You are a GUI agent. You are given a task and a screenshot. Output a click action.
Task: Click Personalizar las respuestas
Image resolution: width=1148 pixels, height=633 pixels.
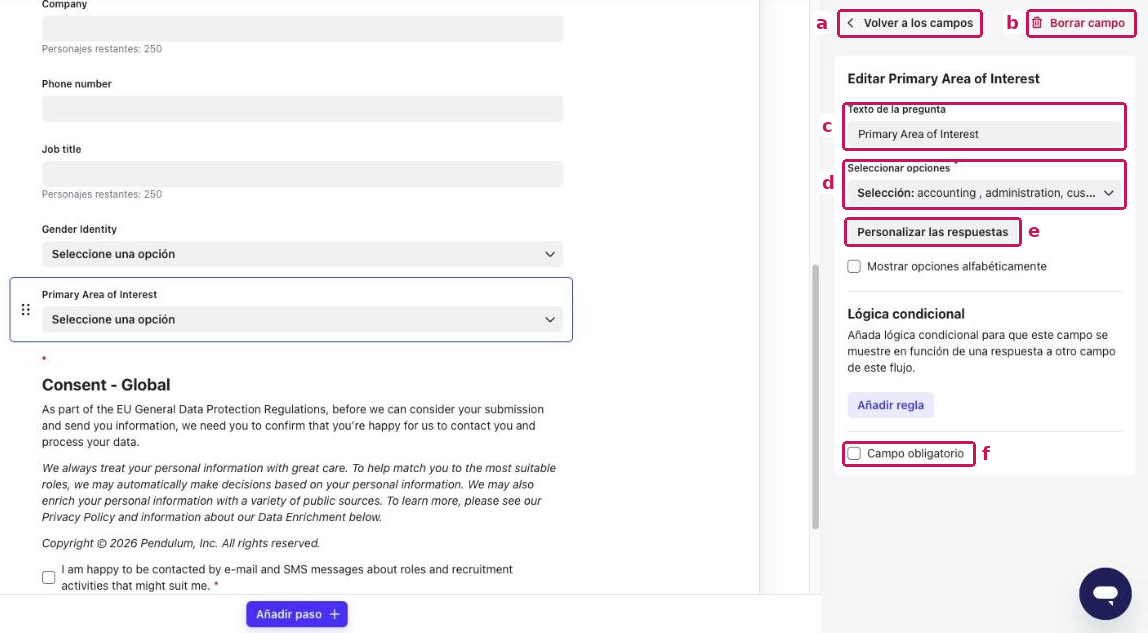click(933, 232)
